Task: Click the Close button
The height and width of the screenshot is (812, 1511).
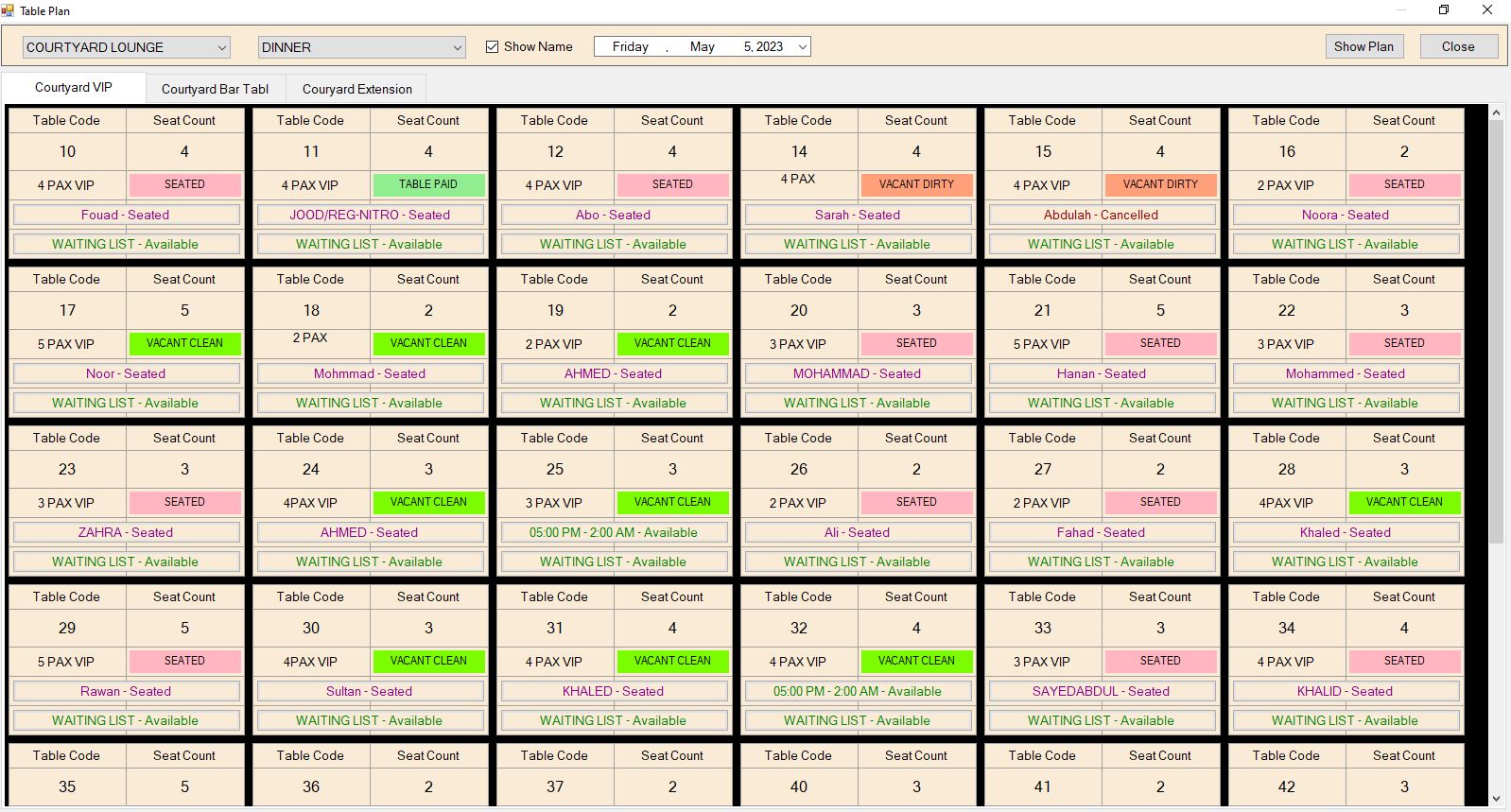Action: pyautogui.click(x=1458, y=46)
